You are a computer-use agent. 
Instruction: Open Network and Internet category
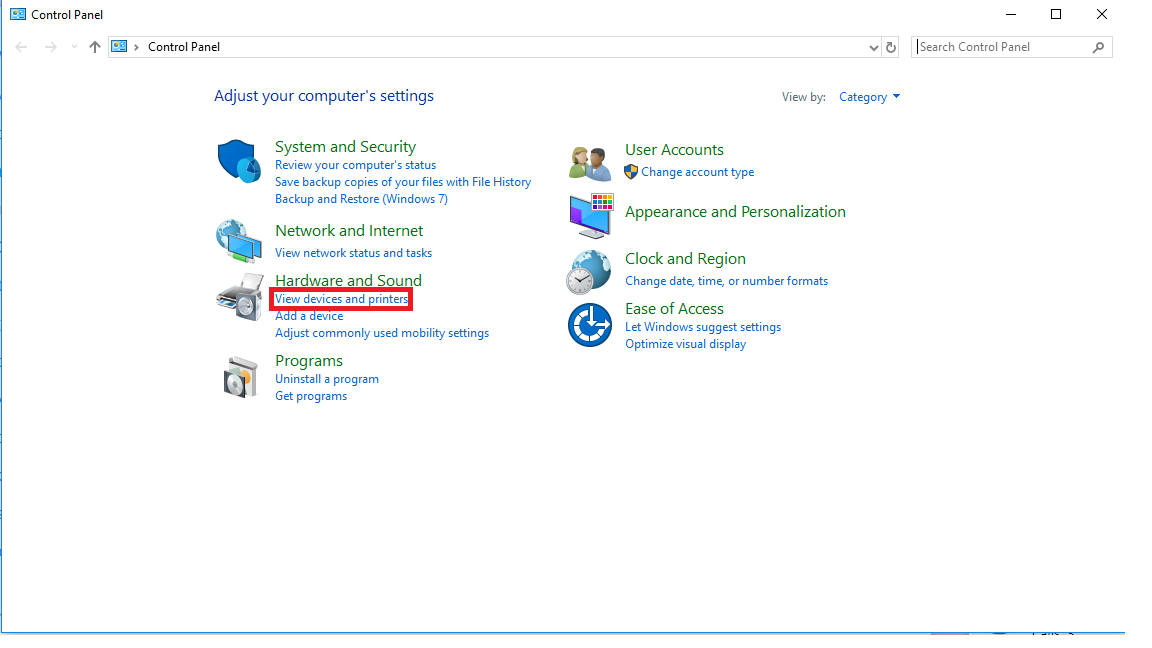pos(349,231)
